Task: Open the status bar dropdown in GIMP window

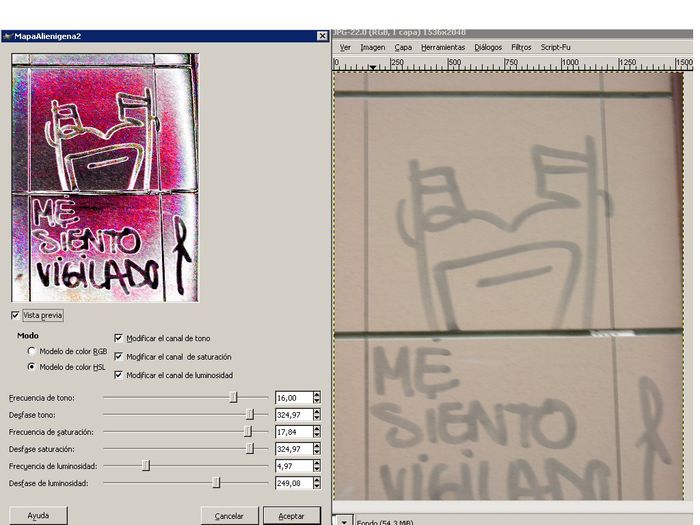Action: [x=344, y=520]
